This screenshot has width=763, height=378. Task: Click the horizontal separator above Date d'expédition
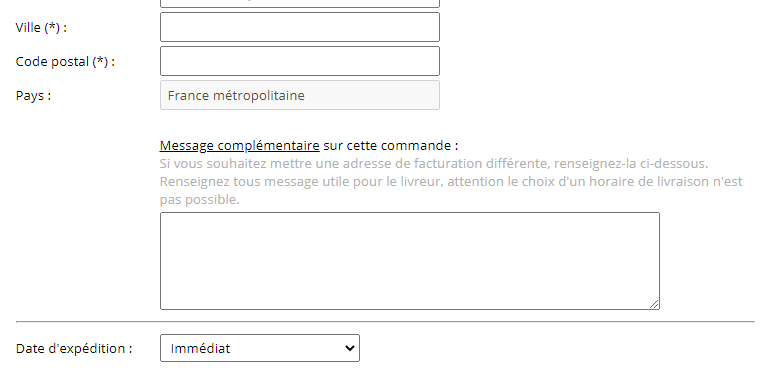click(385, 322)
